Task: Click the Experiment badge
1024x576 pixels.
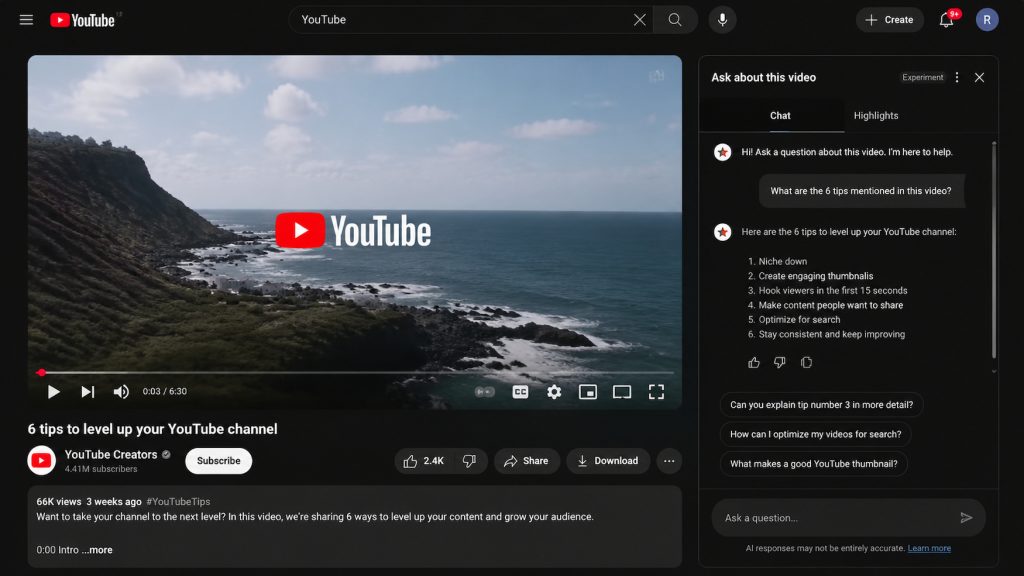Action: tap(923, 77)
